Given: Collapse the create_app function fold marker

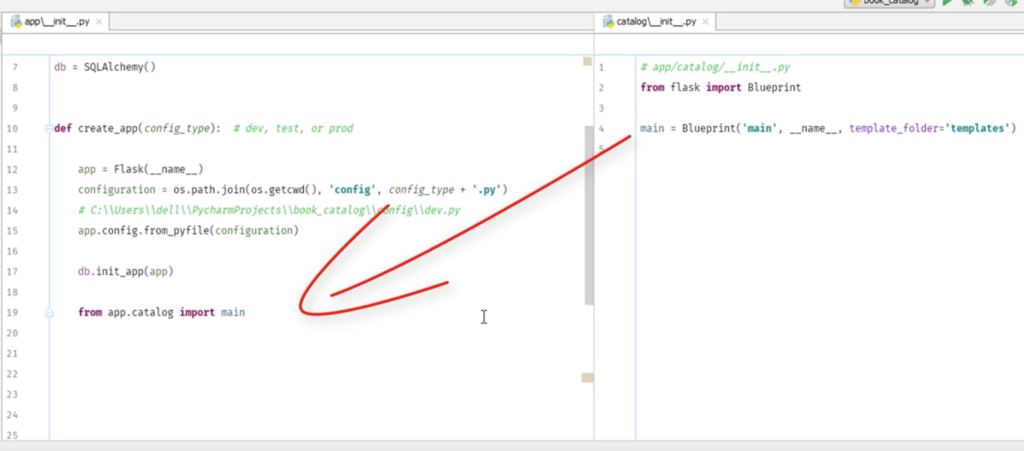Looking at the screenshot, I should pos(49,129).
